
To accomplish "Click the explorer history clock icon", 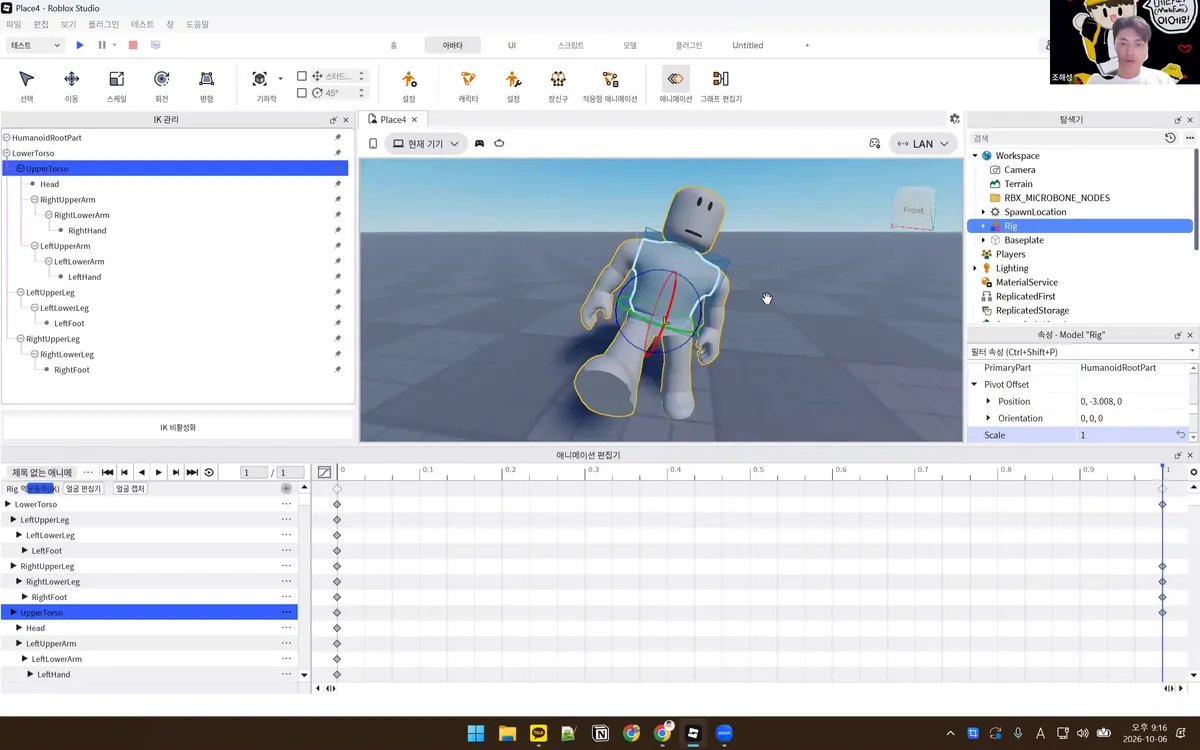I will pos(1171,138).
